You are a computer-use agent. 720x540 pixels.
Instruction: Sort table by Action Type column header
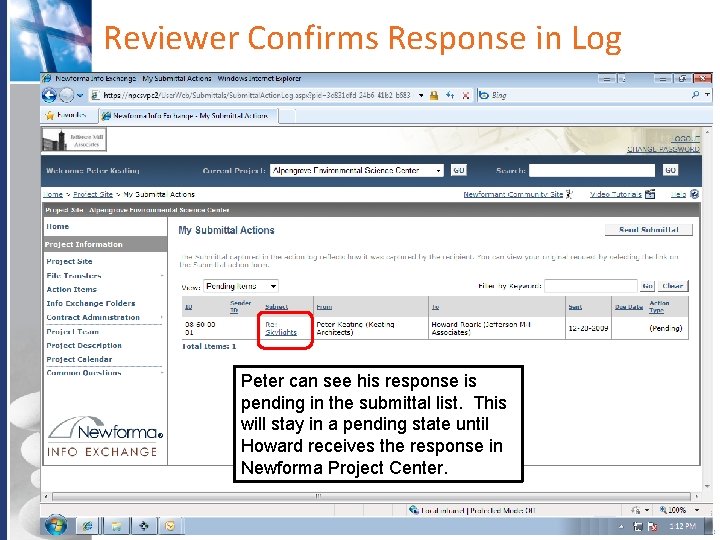659,306
